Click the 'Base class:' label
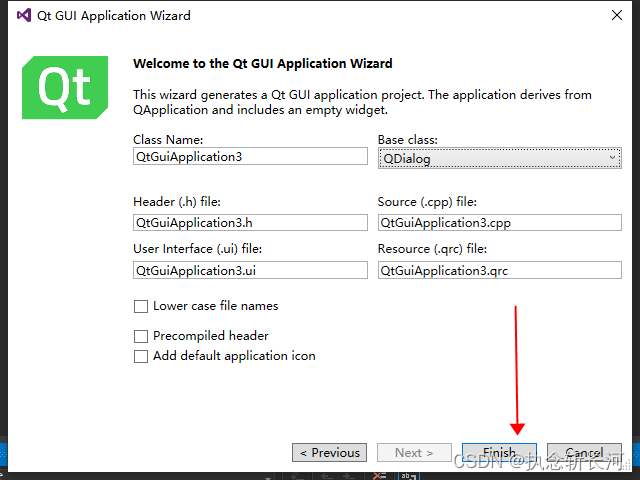The height and width of the screenshot is (480, 640). pos(407,140)
